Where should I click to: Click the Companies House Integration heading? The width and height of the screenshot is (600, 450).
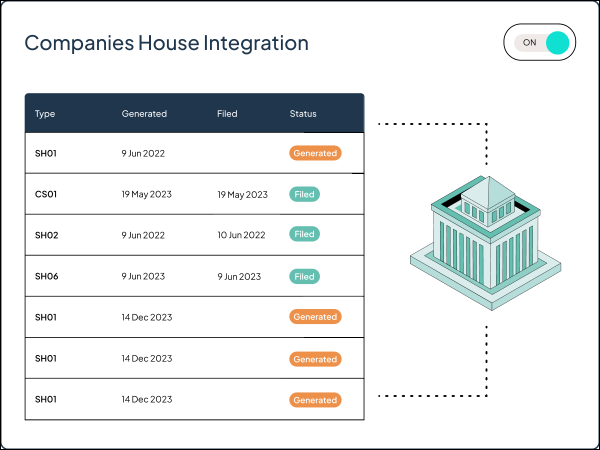coord(166,43)
